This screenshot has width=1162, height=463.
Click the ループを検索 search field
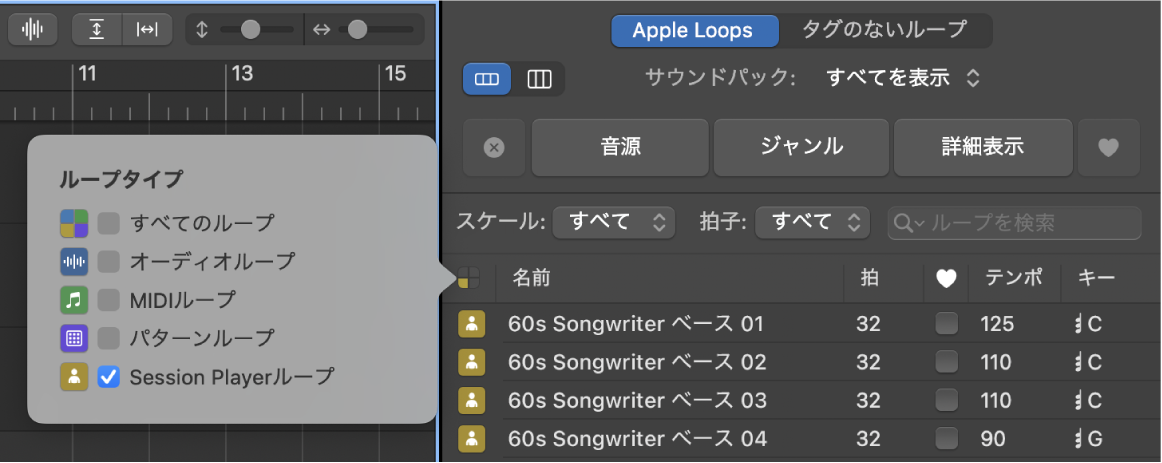[x=1015, y=223]
